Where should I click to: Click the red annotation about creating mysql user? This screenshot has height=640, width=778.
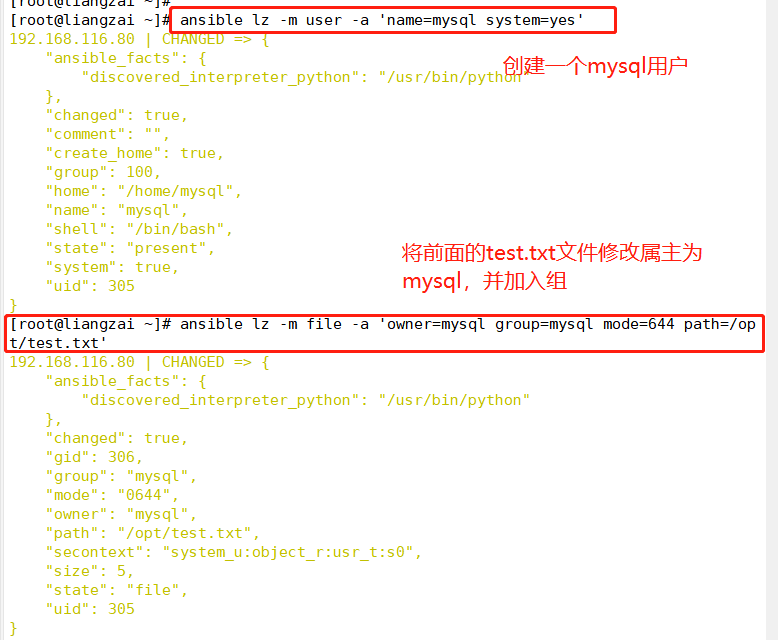tap(595, 66)
